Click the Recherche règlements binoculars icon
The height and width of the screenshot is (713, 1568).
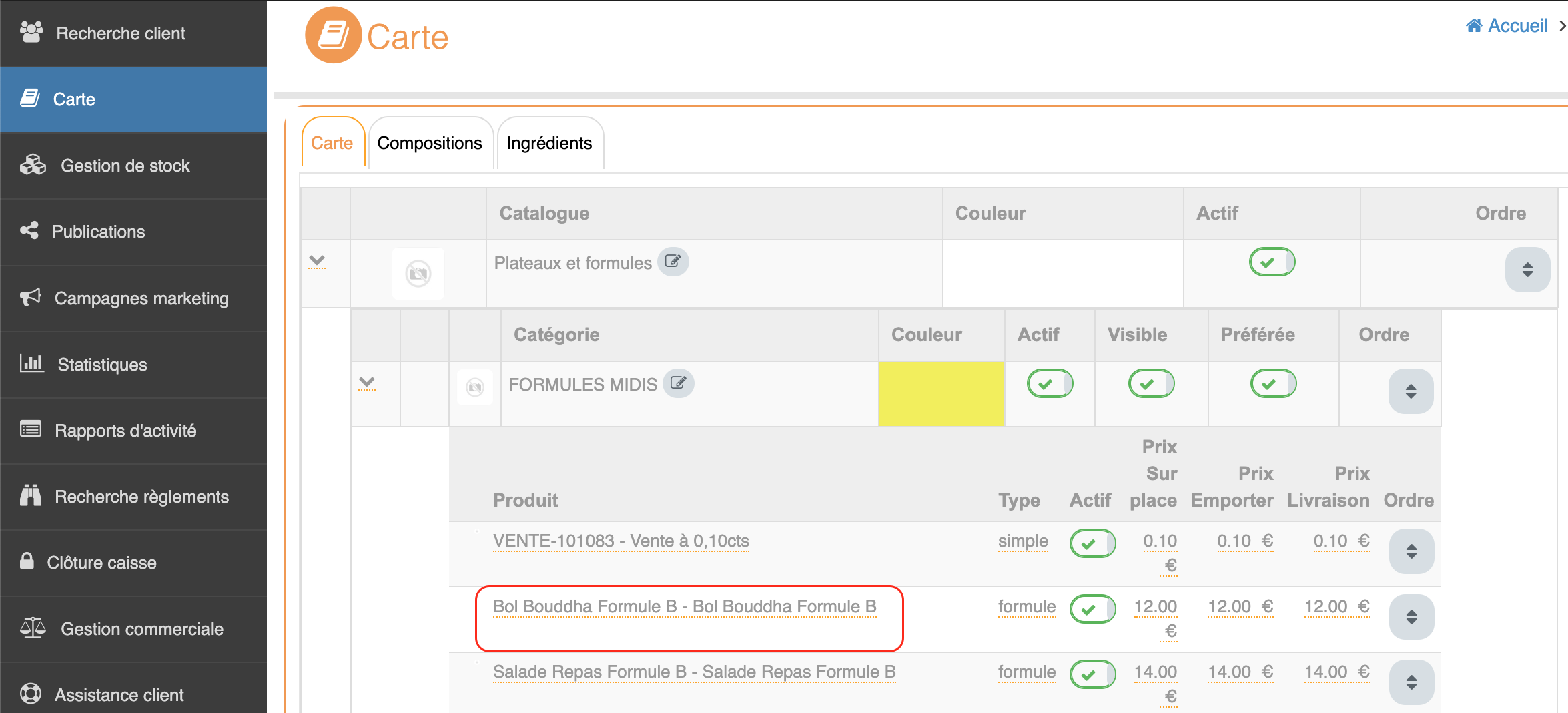point(31,496)
